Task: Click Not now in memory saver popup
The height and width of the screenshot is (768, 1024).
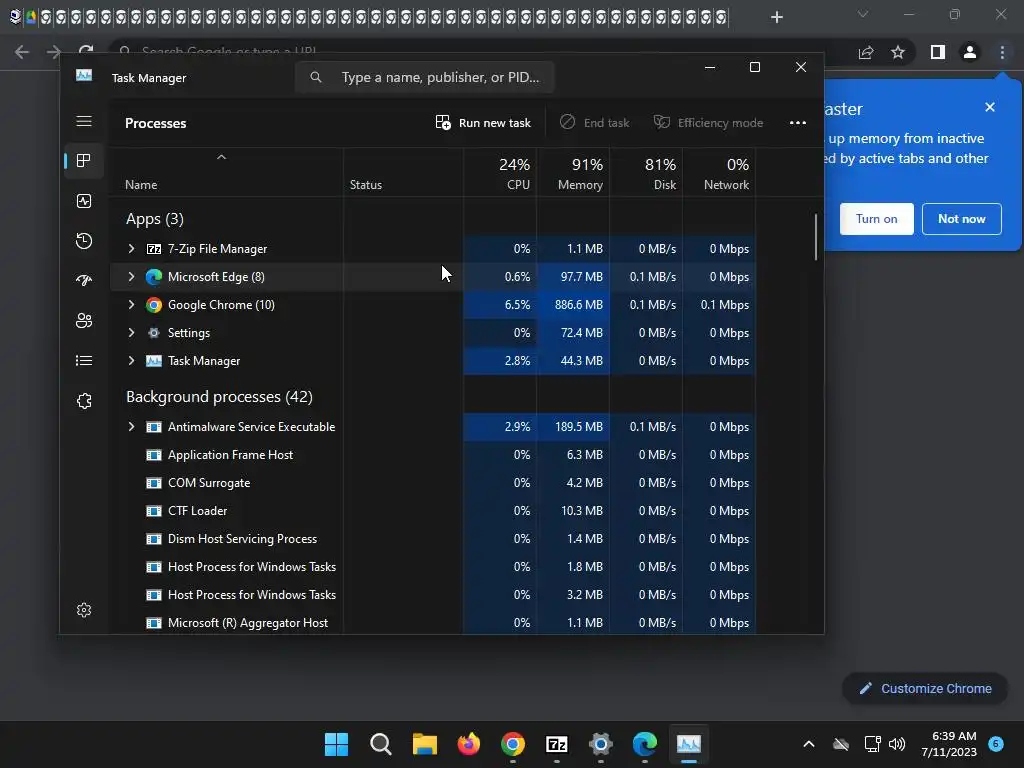Action: (961, 219)
